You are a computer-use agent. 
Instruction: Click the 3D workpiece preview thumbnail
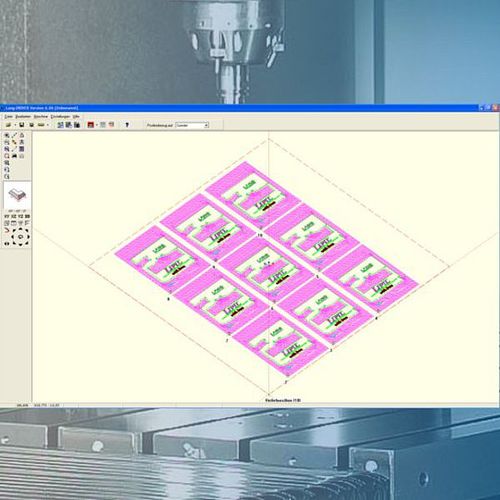coord(17,195)
